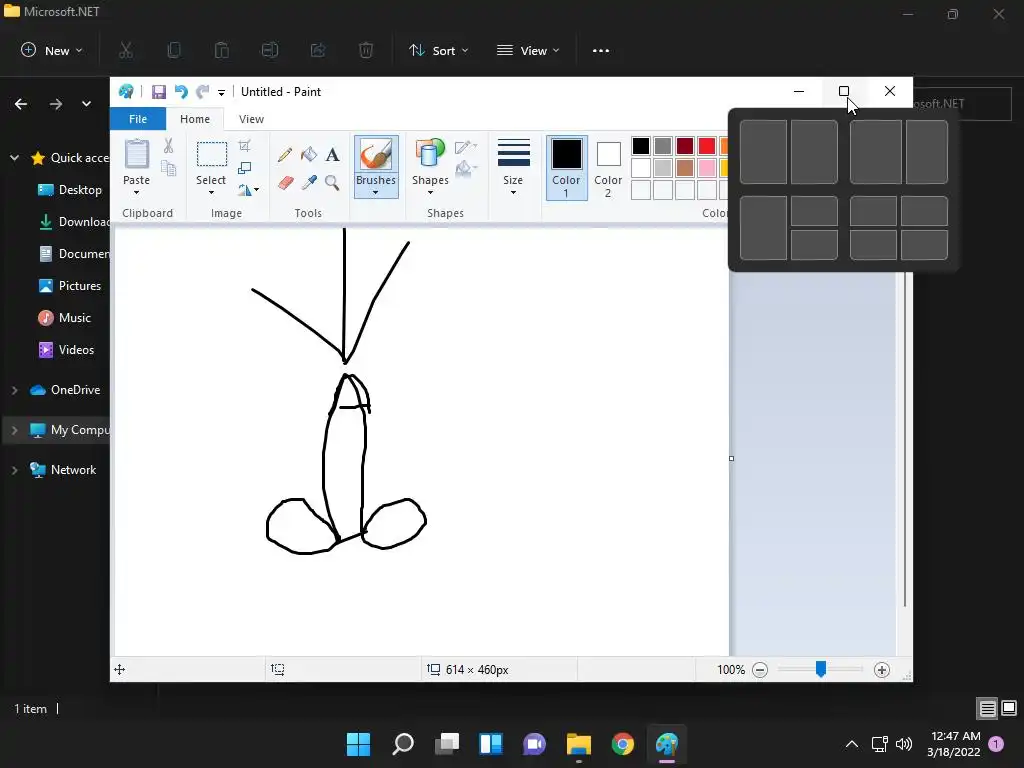This screenshot has width=1024, height=768.
Task: Open the Shapes gallery dropdown
Action: [430, 193]
